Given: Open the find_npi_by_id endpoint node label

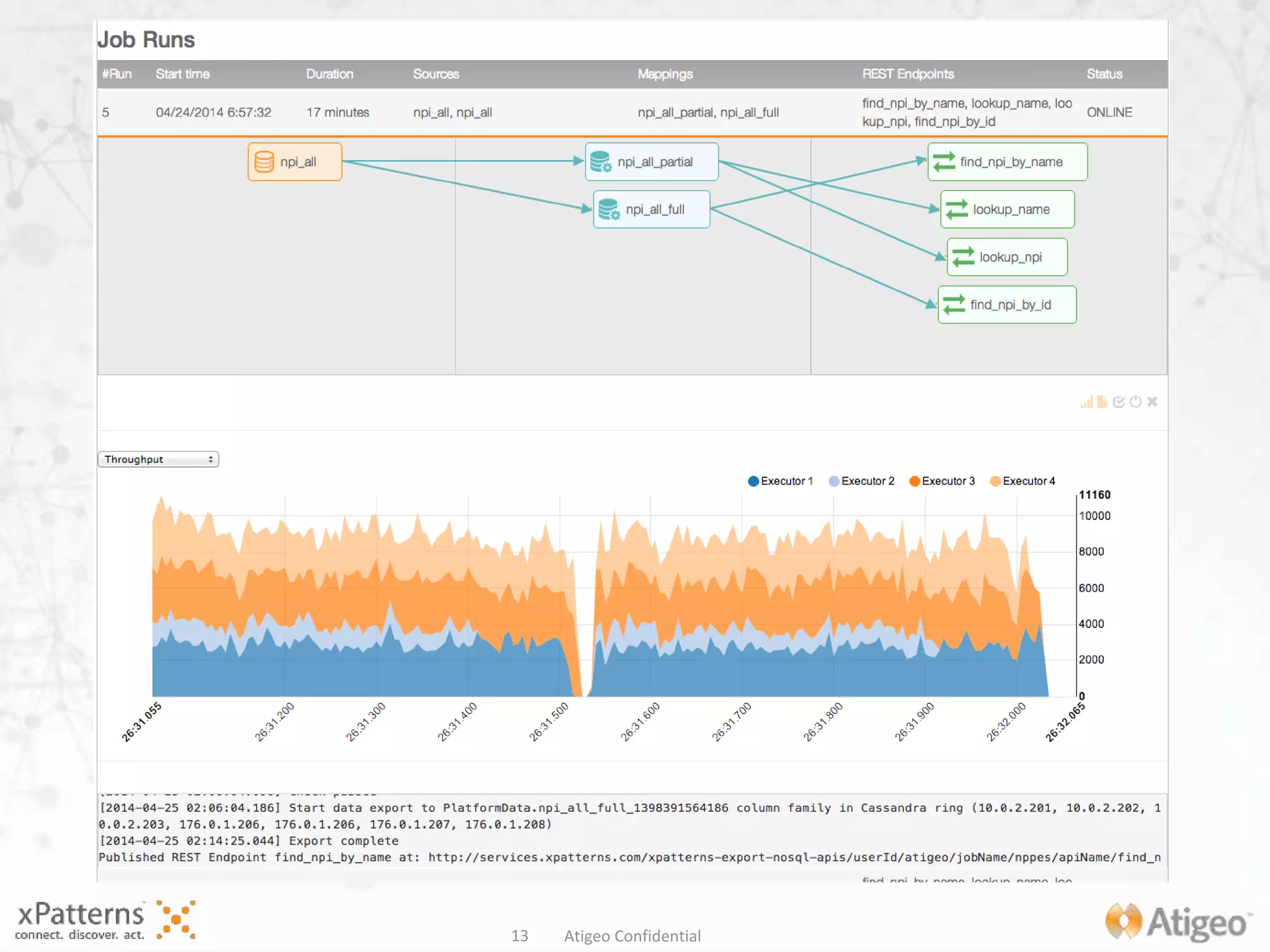Looking at the screenshot, I should (1011, 305).
